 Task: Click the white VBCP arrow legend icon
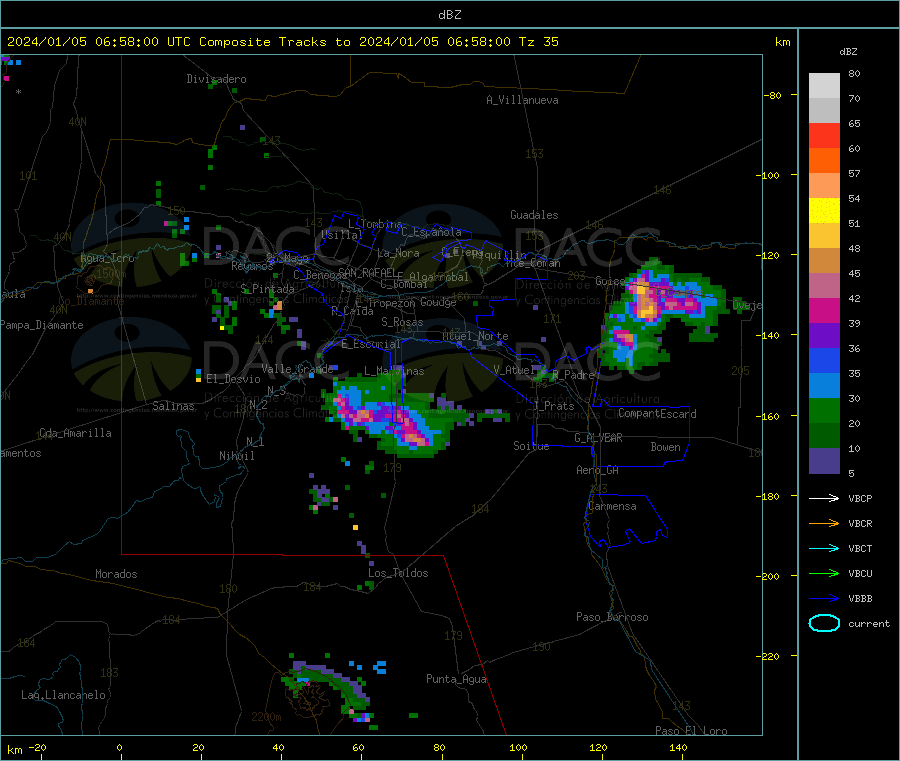(824, 498)
